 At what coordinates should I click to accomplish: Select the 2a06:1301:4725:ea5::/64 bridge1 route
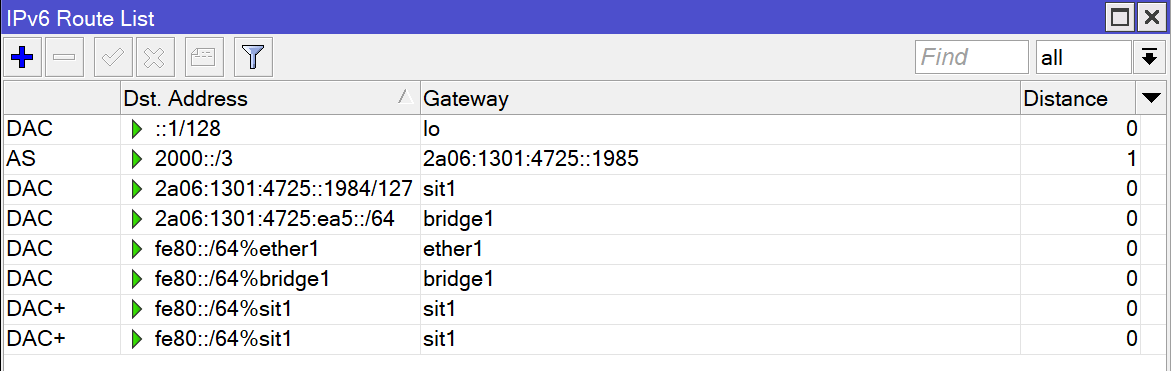tap(572, 219)
